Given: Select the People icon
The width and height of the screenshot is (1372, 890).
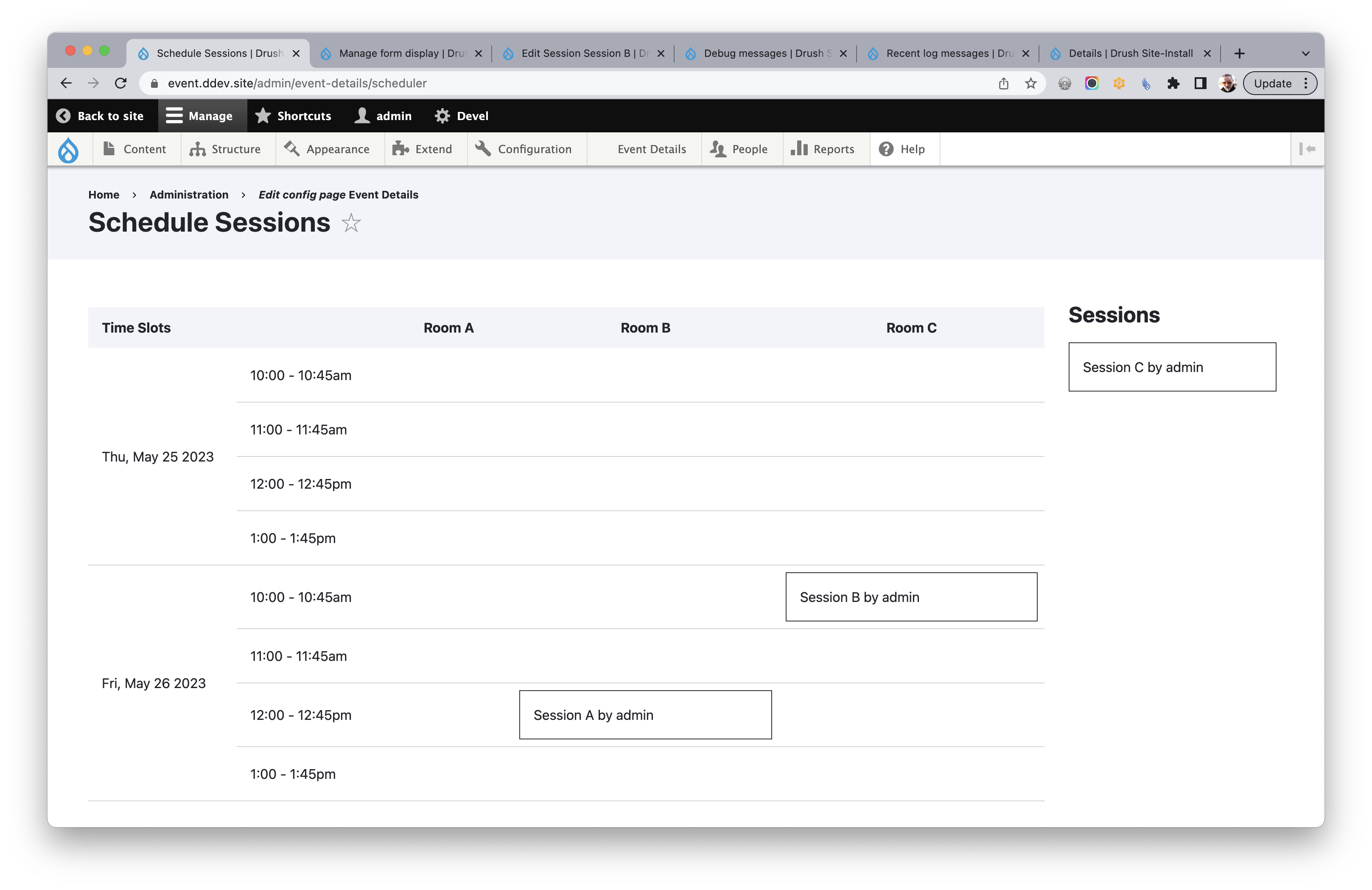Looking at the screenshot, I should pyautogui.click(x=718, y=149).
